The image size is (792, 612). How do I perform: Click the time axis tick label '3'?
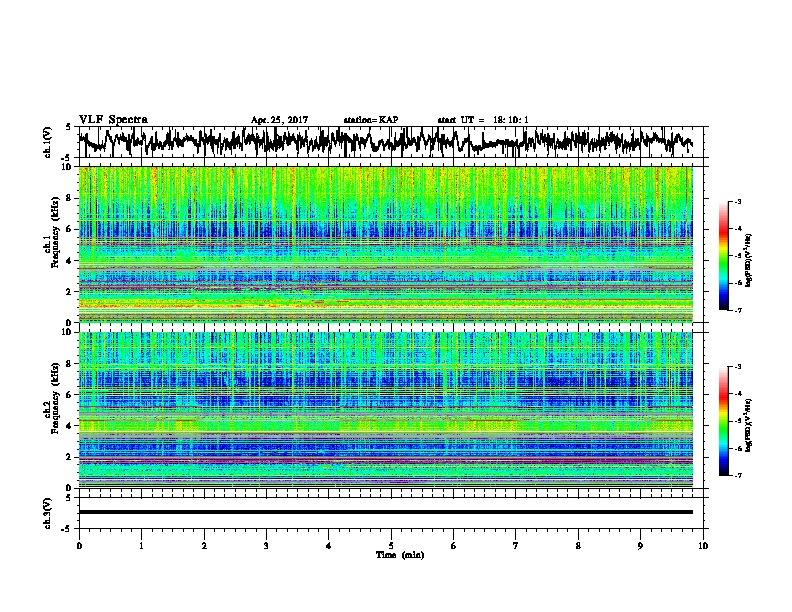click(266, 546)
